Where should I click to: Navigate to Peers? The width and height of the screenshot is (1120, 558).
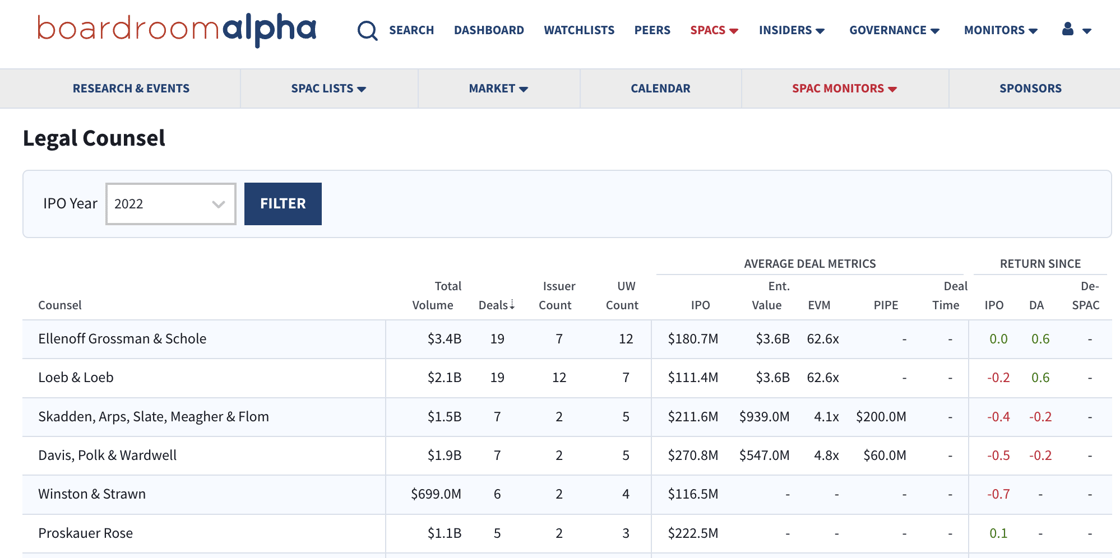pos(652,30)
